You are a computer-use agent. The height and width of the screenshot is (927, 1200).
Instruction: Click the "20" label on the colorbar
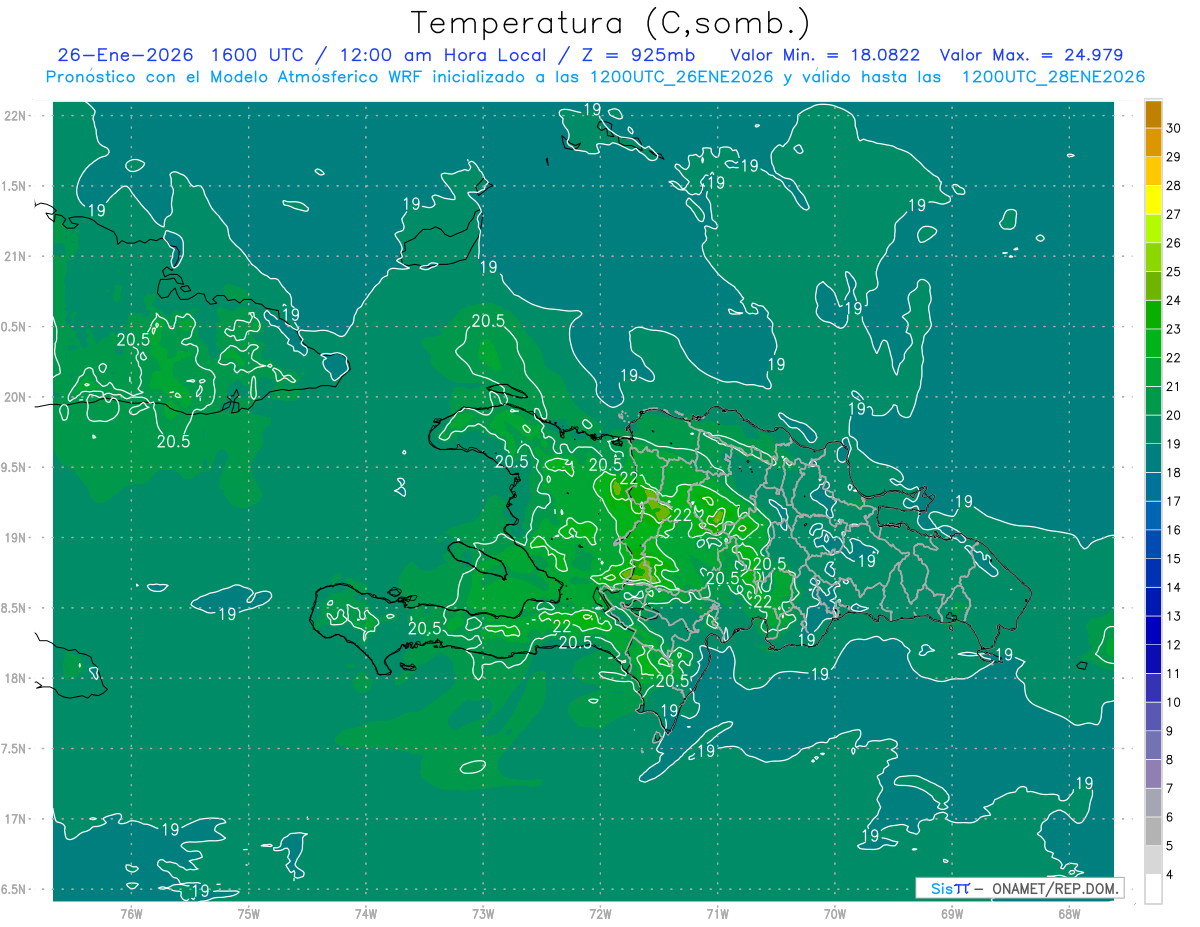[1173, 415]
